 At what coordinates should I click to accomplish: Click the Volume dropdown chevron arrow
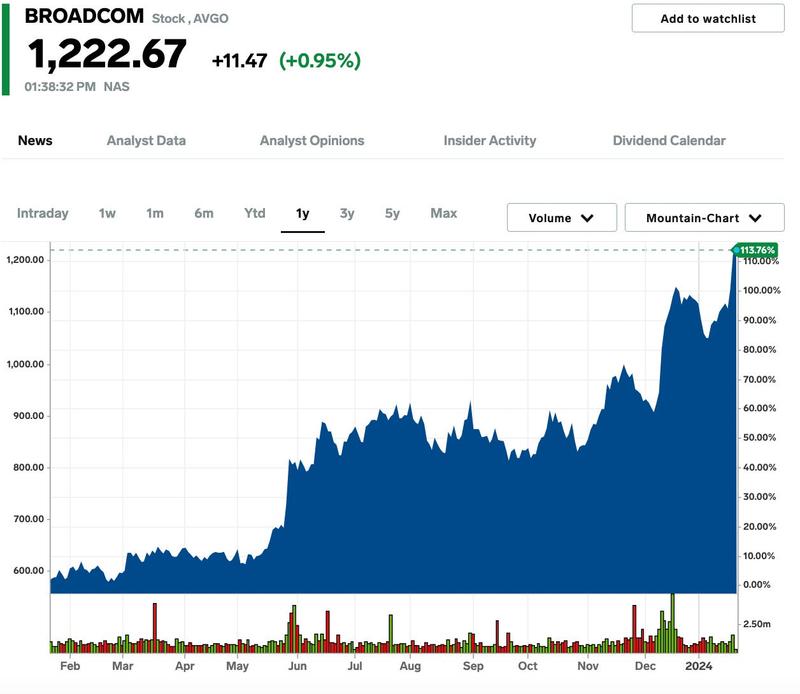tap(587, 218)
